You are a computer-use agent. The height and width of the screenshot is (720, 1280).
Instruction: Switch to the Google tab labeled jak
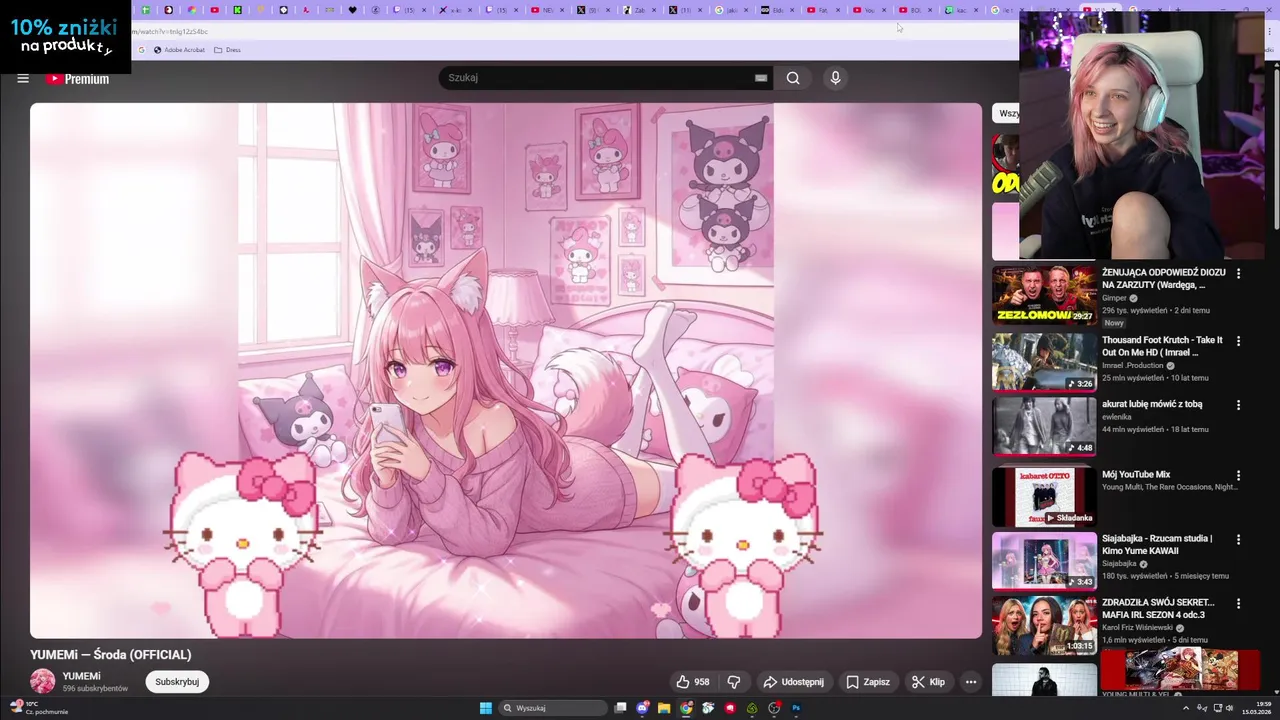coord(730,10)
